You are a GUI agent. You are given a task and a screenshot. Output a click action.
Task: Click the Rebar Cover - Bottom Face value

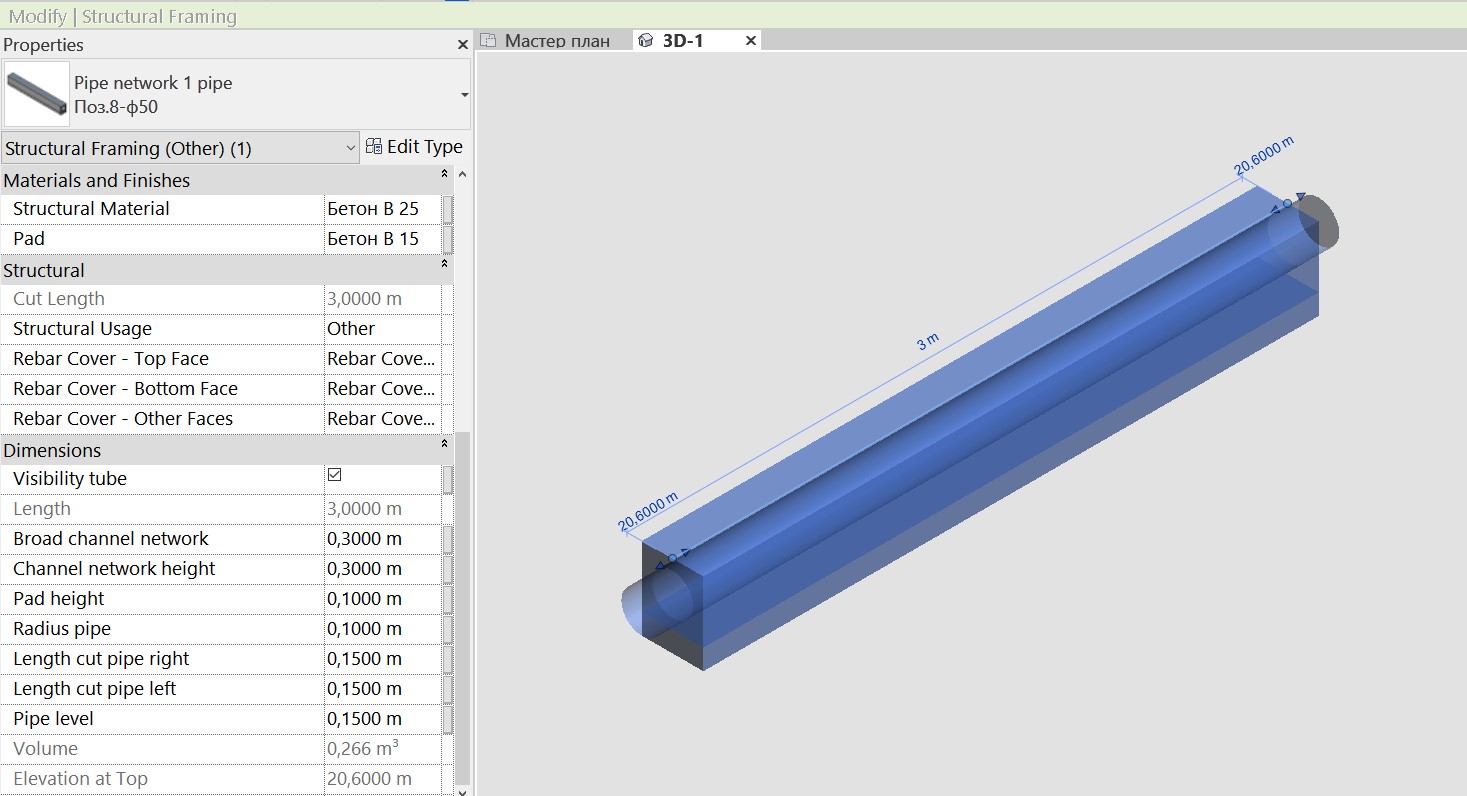point(383,389)
